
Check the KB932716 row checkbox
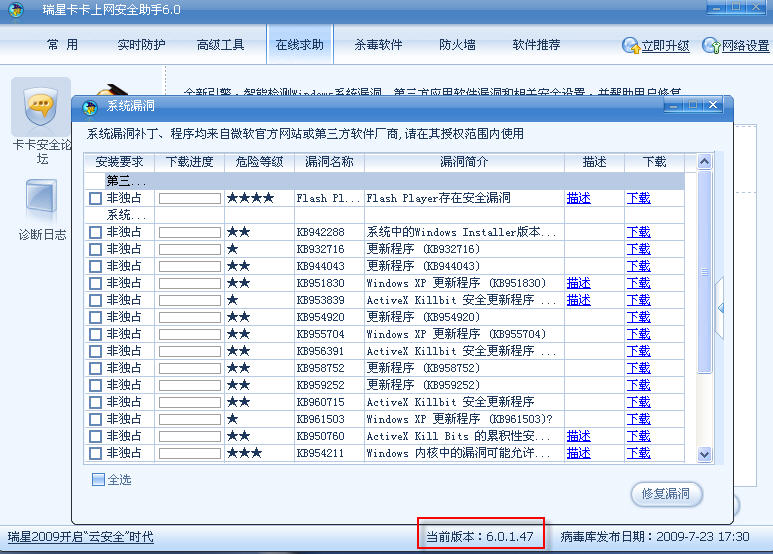pos(95,249)
